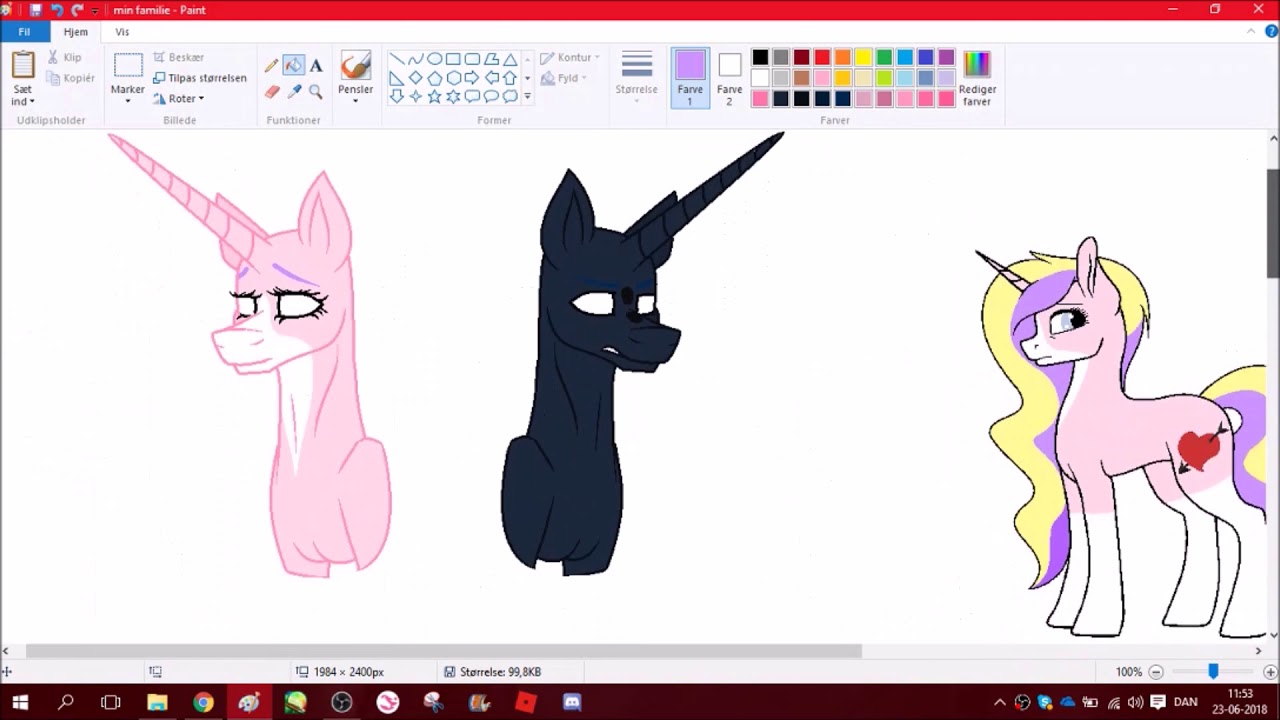Open the Kontur outline dropdown
The width and height of the screenshot is (1280, 720).
pyautogui.click(x=570, y=58)
